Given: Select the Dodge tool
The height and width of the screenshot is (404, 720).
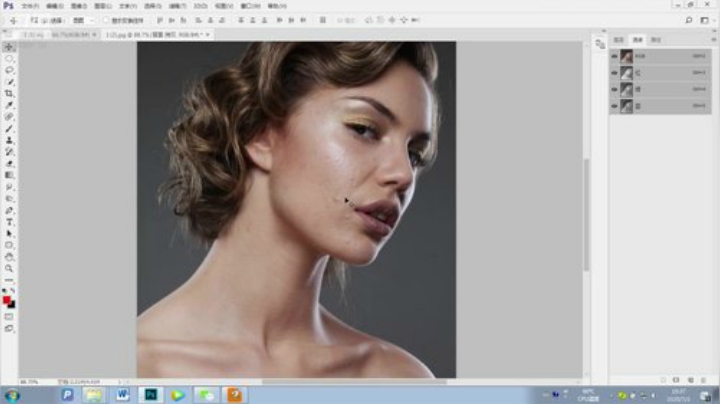Looking at the screenshot, I should tap(9, 198).
